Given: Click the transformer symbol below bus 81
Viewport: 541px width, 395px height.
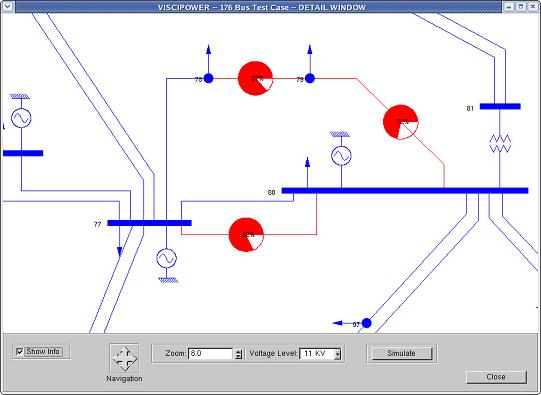Looking at the screenshot, I should 500,144.
